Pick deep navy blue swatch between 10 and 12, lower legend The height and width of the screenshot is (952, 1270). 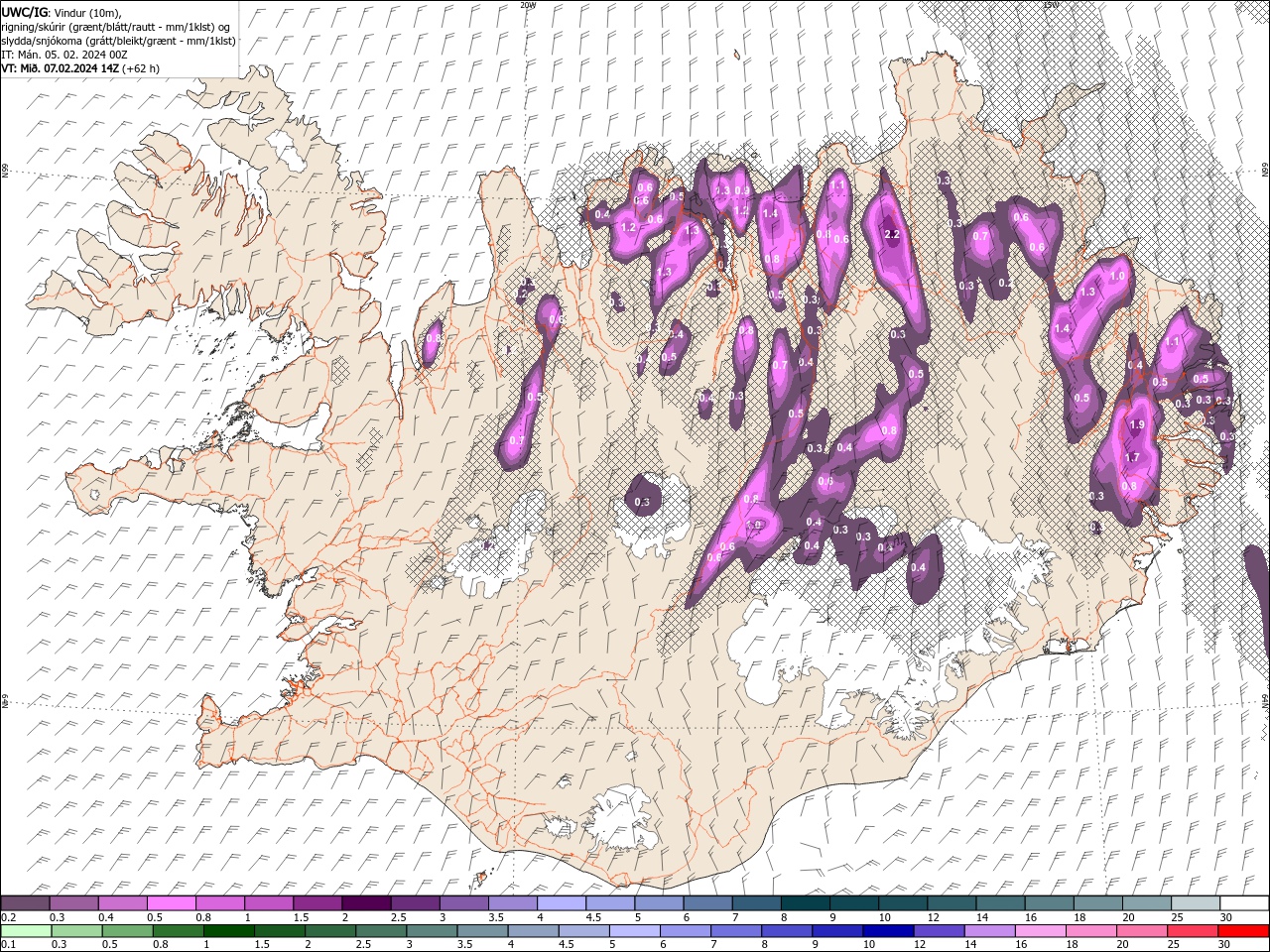(x=887, y=931)
